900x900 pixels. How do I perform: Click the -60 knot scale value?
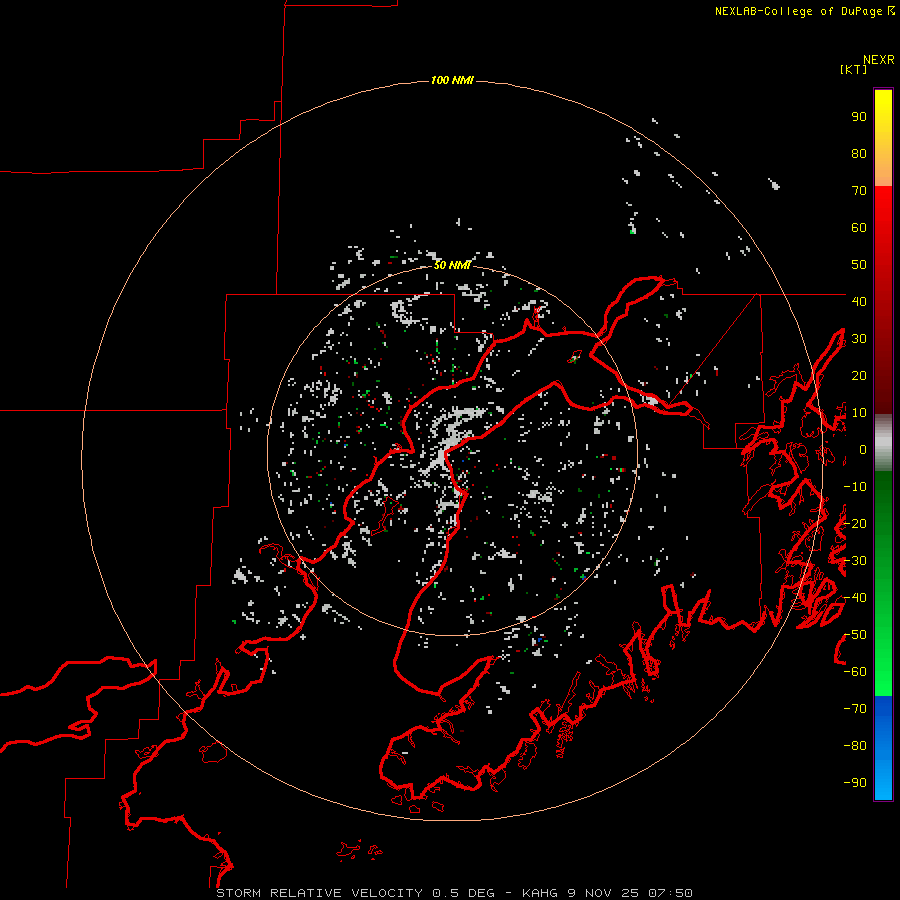click(855, 672)
